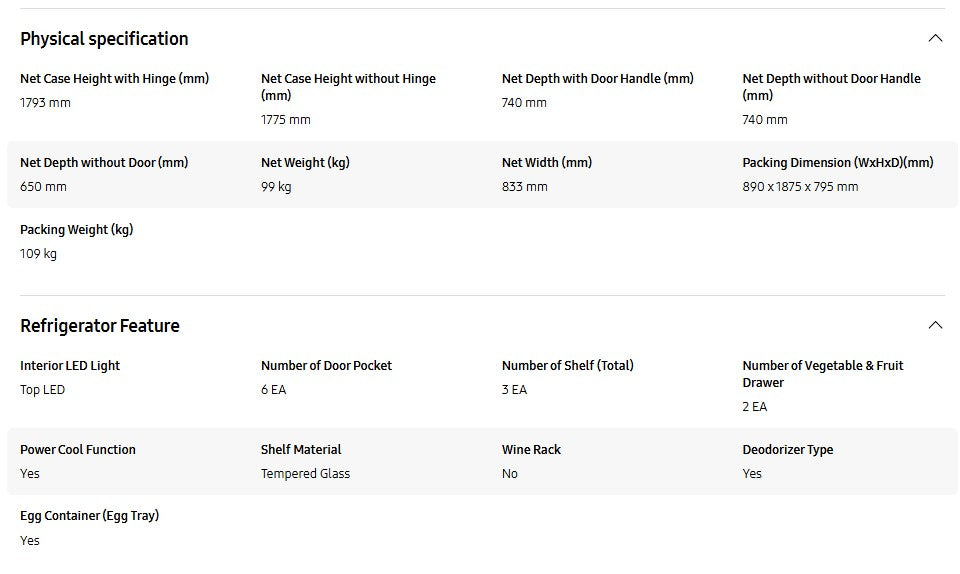Select the Number of Shelf (Total) label
This screenshot has height=574, width=960.
click(567, 366)
